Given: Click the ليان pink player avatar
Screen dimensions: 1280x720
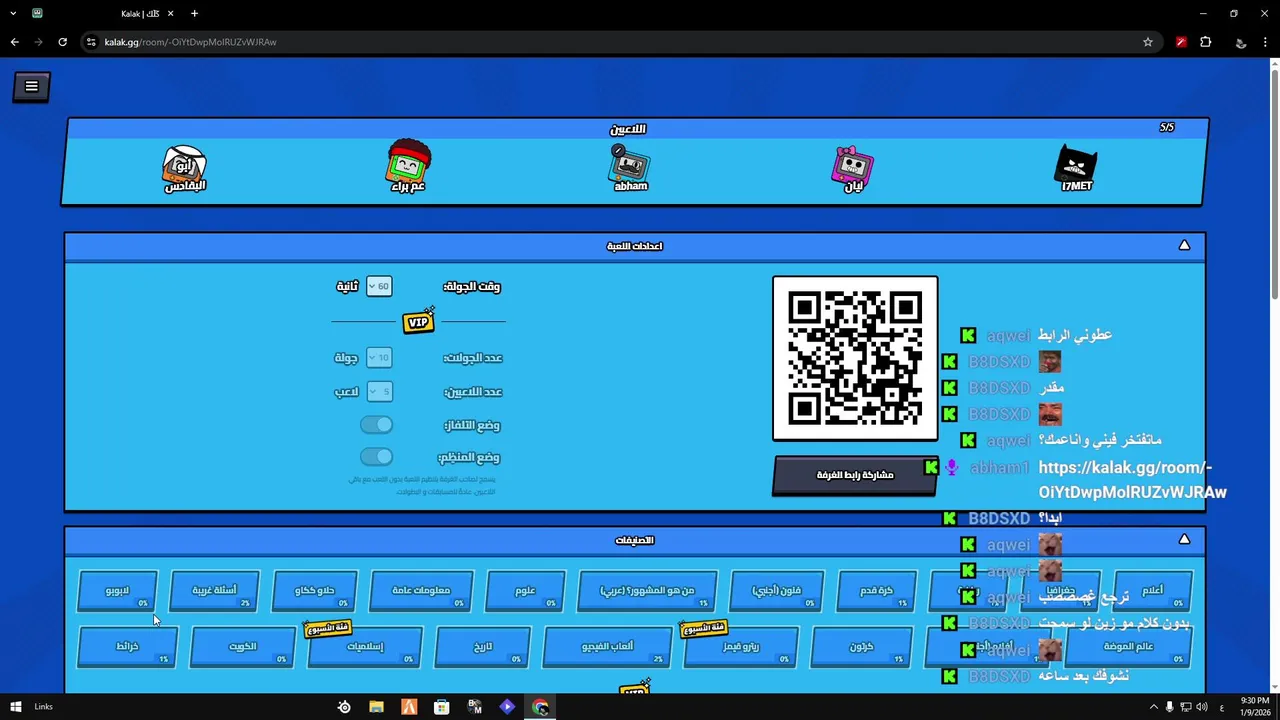Looking at the screenshot, I should pos(853,168).
